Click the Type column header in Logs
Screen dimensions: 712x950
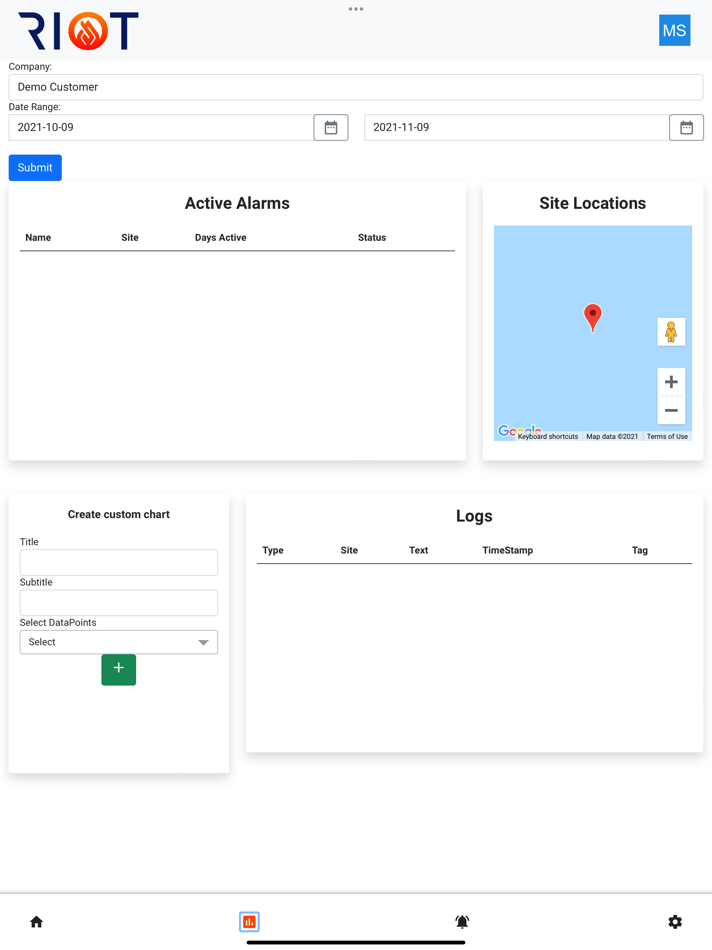[273, 550]
